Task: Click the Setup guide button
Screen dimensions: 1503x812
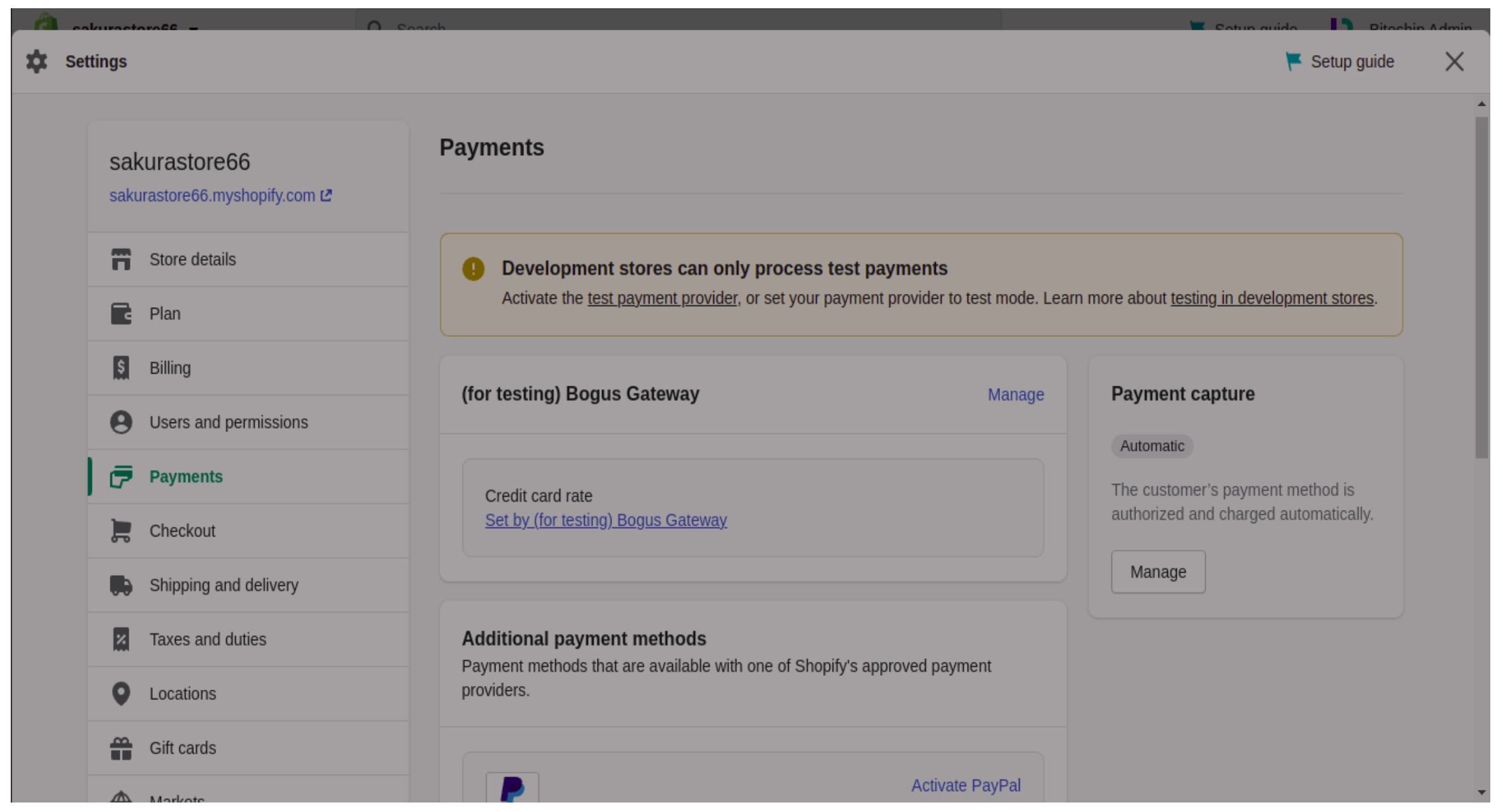Action: click(1341, 61)
